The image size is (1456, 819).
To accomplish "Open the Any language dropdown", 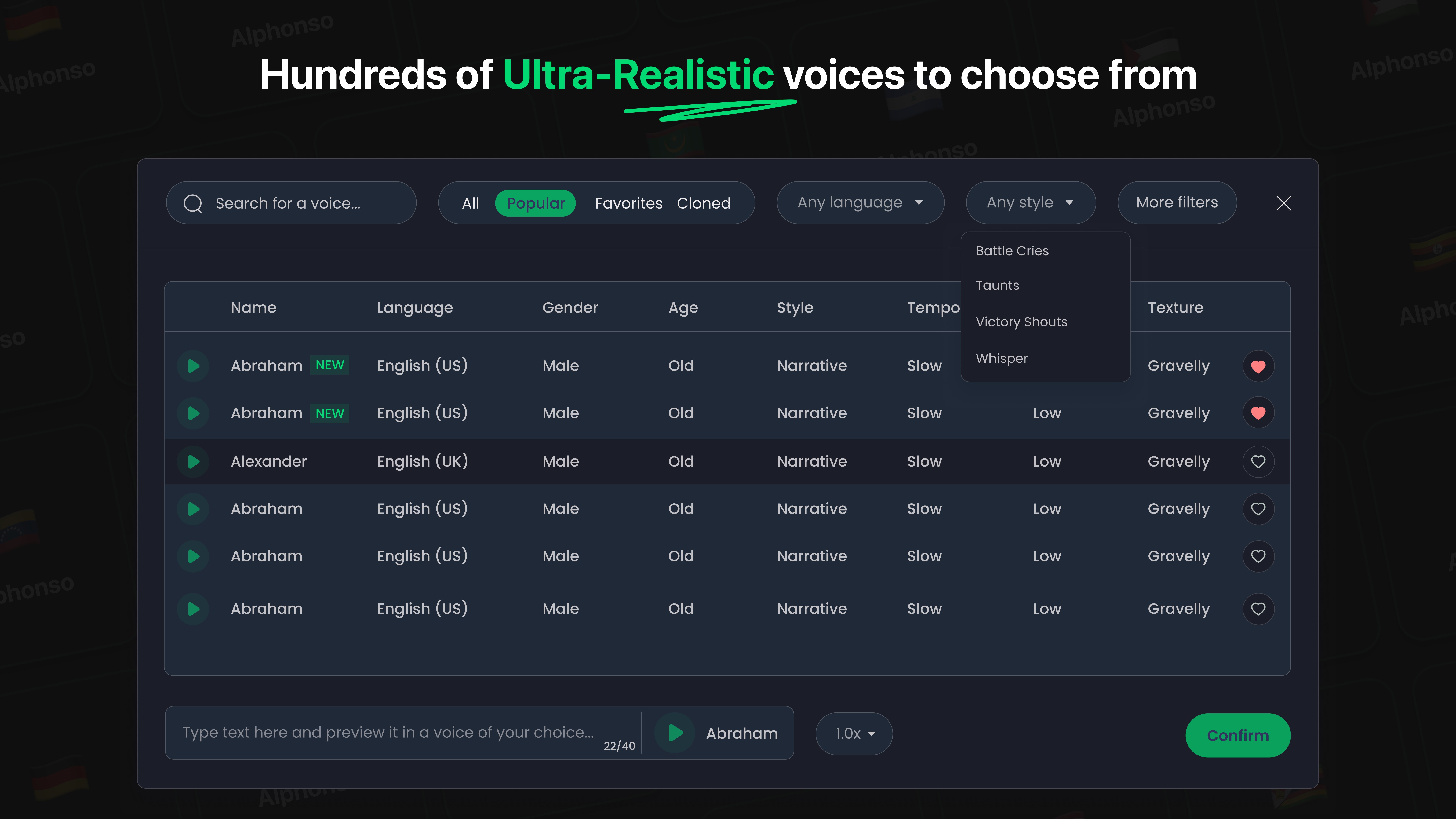I will [x=860, y=202].
